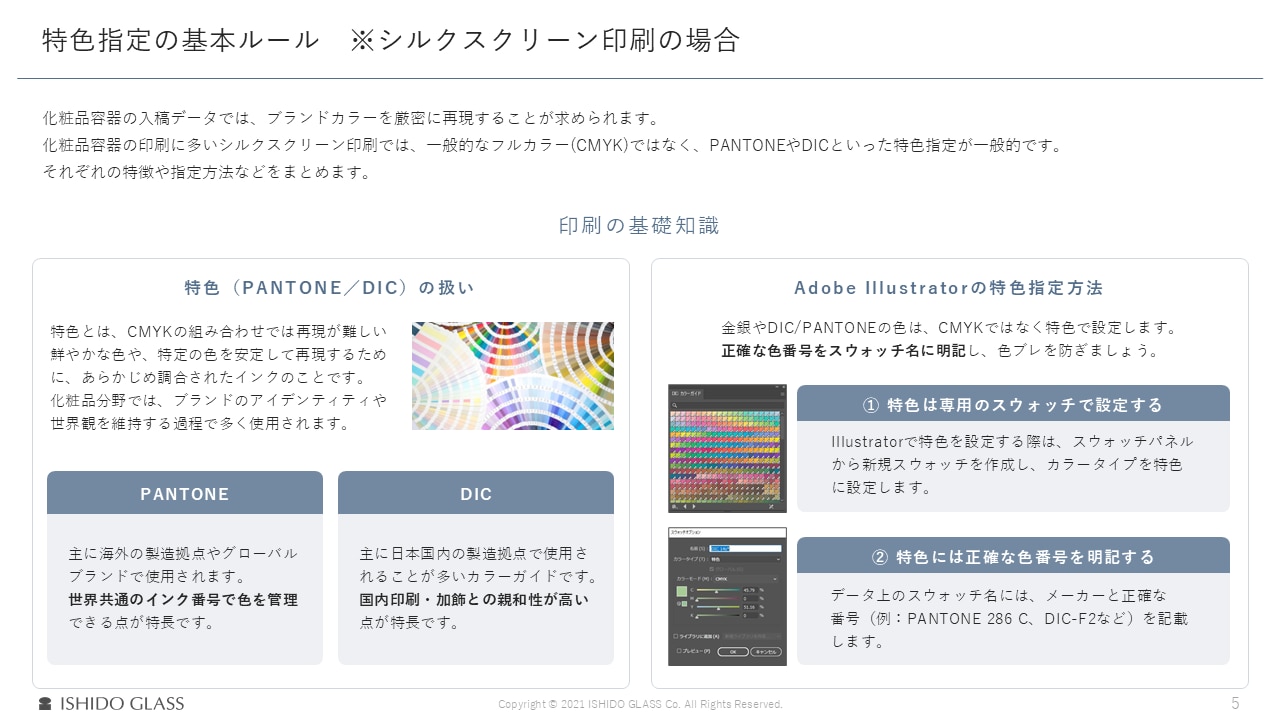The height and width of the screenshot is (720, 1280).
Task: Click the ISHIDO GLASS logo
Action: (111, 703)
